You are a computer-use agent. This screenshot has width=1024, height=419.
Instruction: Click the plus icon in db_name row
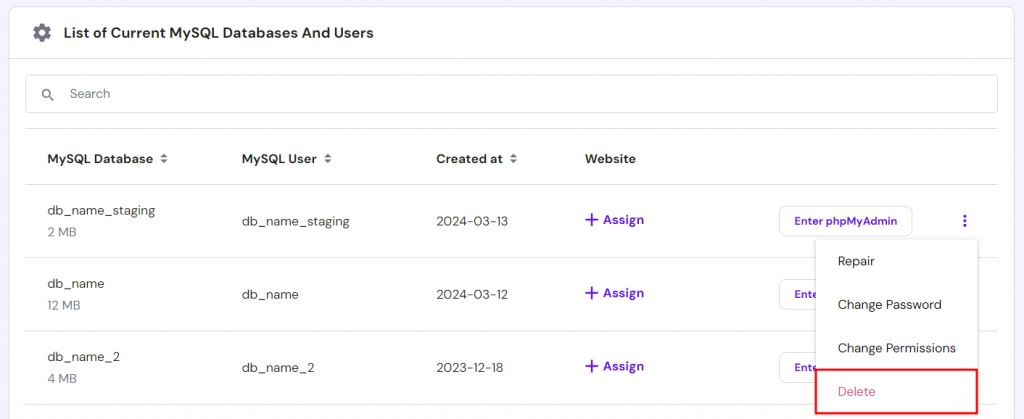click(x=591, y=293)
